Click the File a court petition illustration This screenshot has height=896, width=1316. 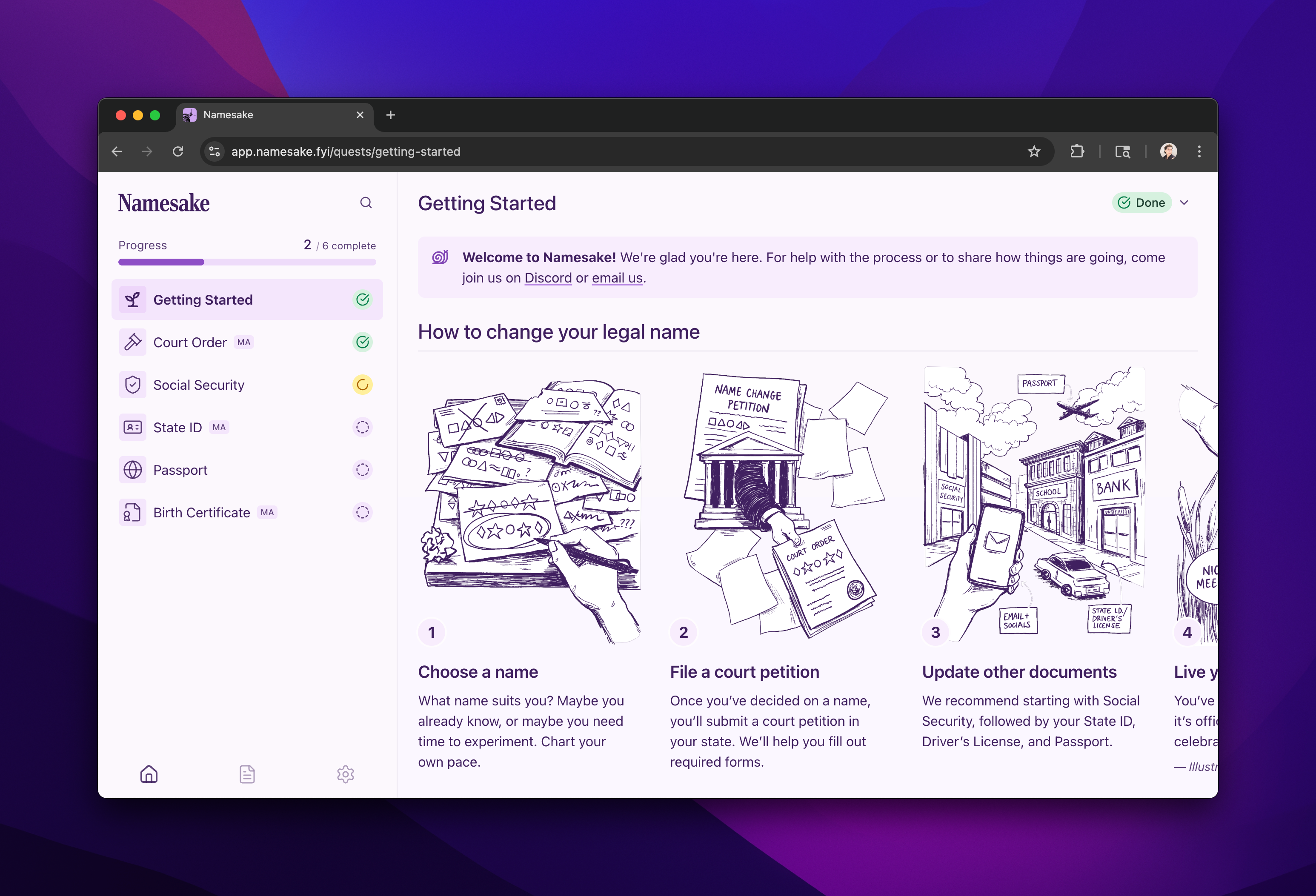pos(783,505)
